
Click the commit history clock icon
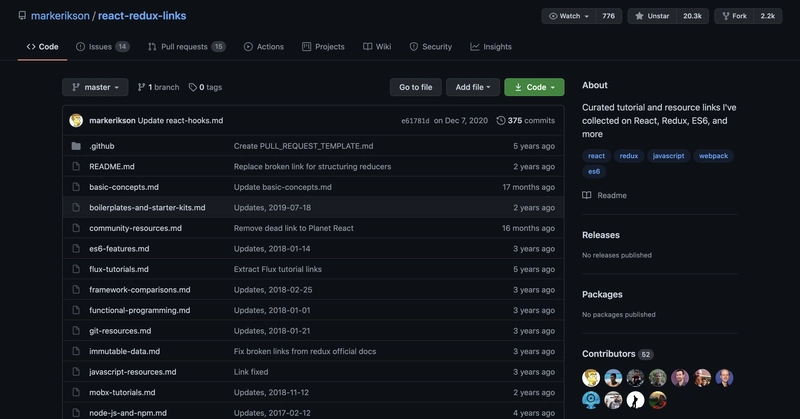click(x=501, y=120)
